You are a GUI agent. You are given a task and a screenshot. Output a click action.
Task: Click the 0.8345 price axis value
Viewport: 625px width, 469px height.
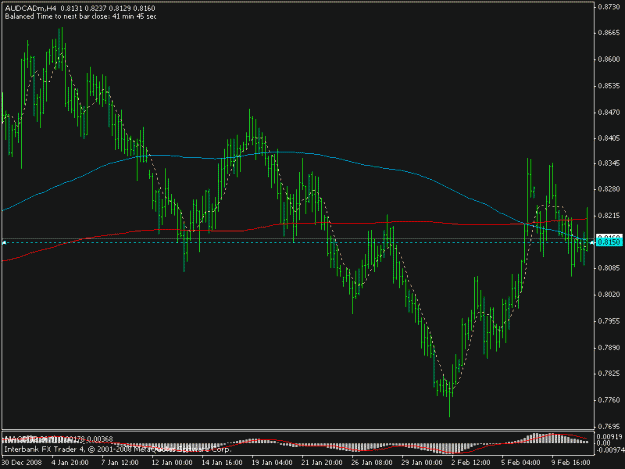tap(609, 163)
